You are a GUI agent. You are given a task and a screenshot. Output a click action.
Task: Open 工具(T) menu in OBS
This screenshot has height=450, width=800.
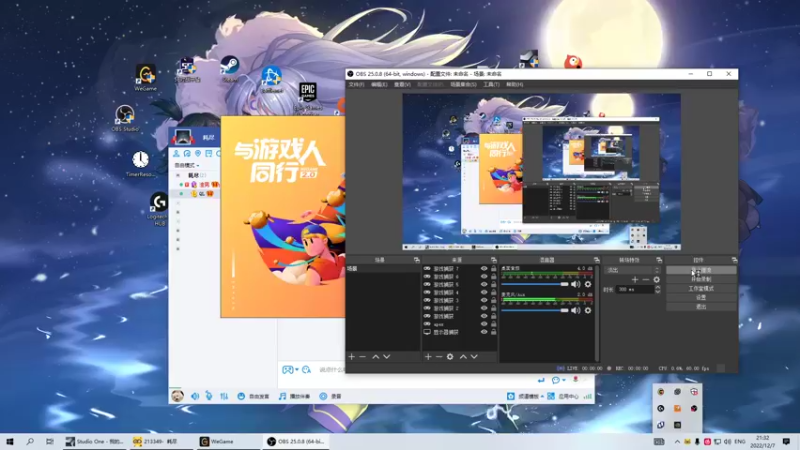[x=491, y=85]
